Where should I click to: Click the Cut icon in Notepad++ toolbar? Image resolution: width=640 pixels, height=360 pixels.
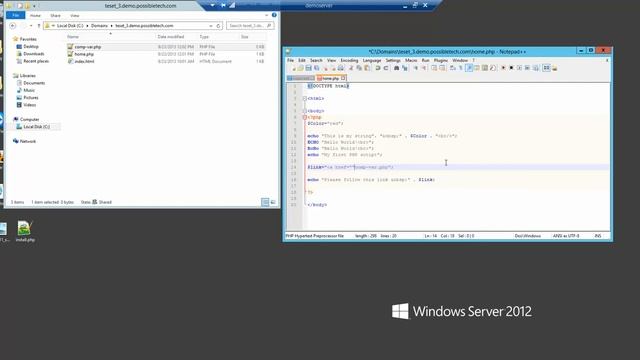[351, 68]
